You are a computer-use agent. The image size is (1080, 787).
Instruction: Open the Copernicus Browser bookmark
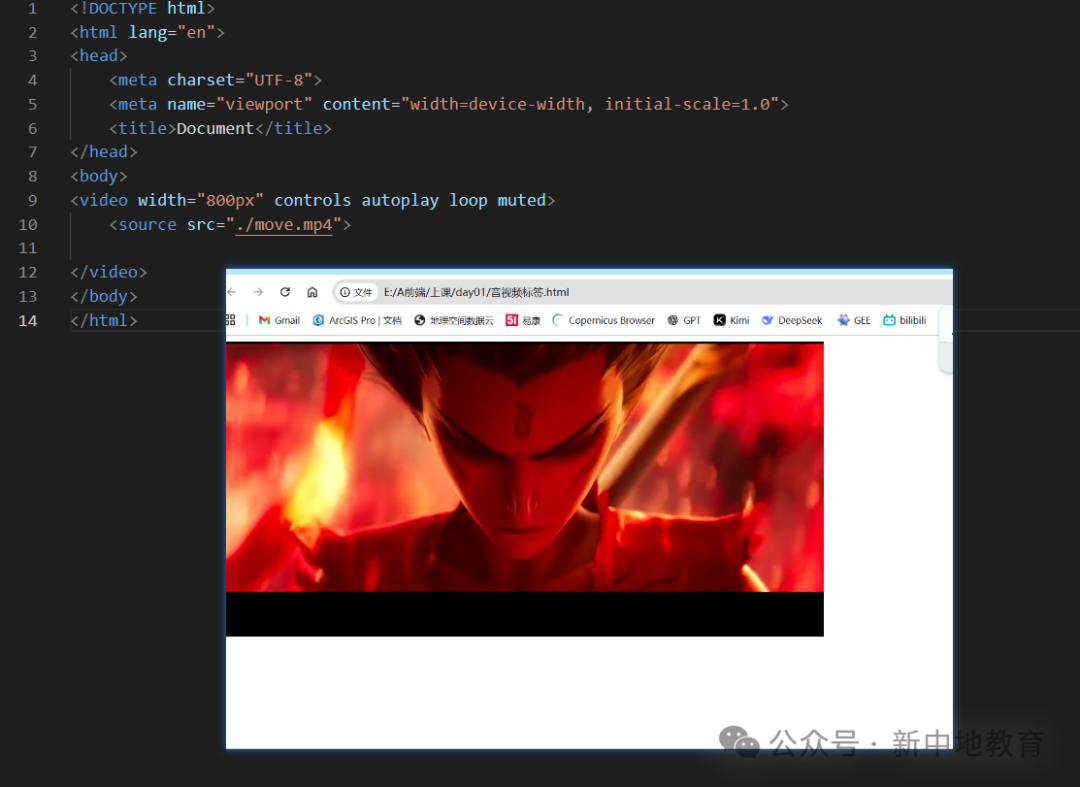coord(603,320)
